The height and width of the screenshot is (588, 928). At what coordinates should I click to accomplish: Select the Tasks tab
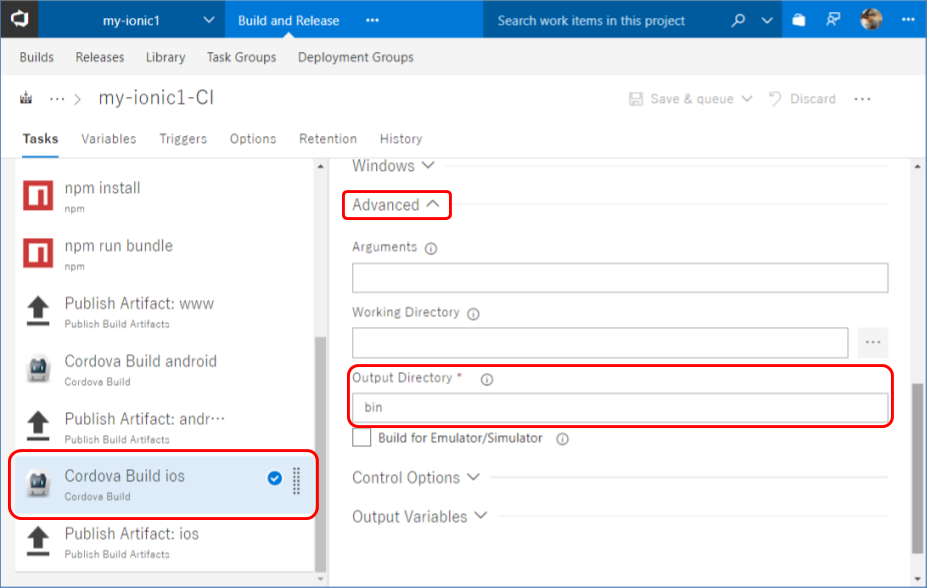coord(40,139)
